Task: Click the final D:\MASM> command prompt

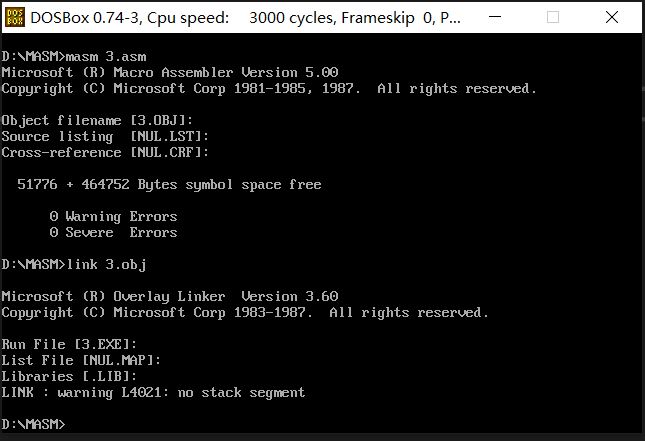Action: click(x=33, y=424)
